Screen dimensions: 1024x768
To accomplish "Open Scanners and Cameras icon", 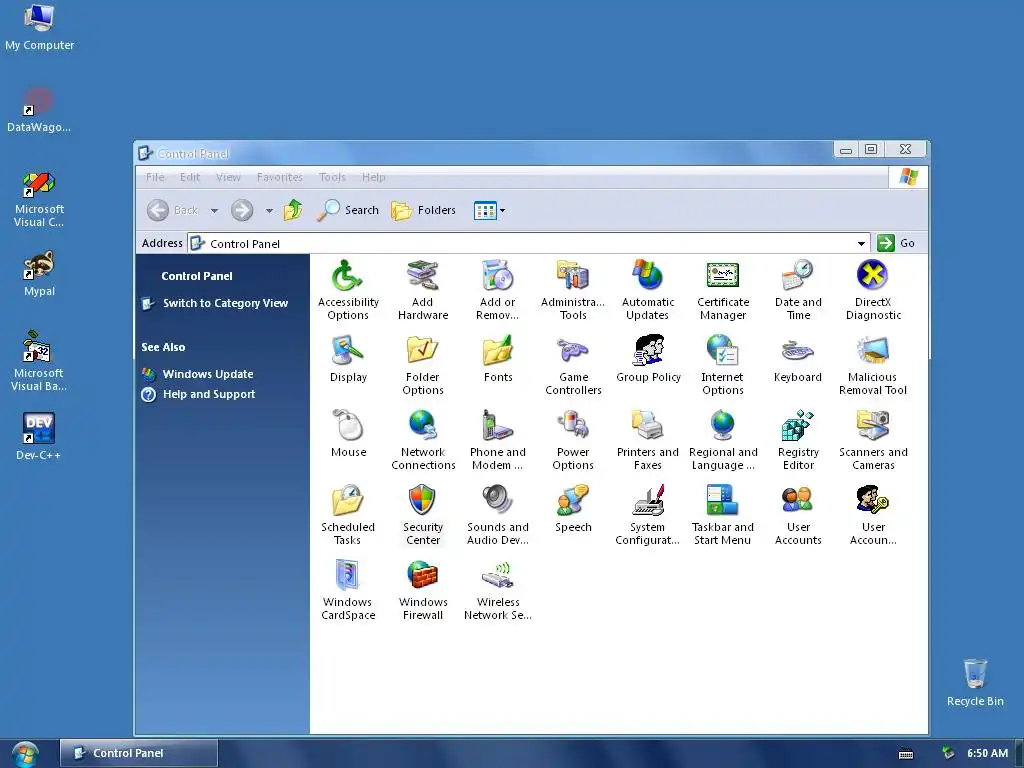I will coord(873,440).
